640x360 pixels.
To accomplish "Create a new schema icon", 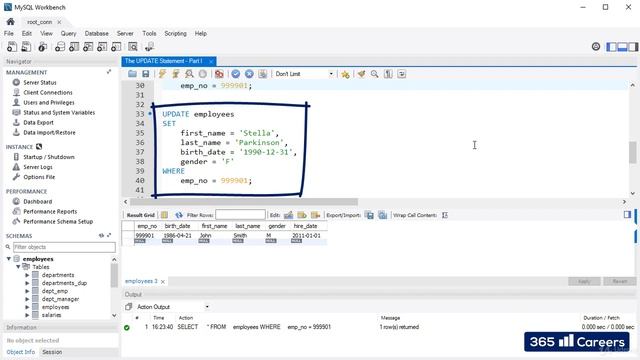I will [x=60, y=47].
